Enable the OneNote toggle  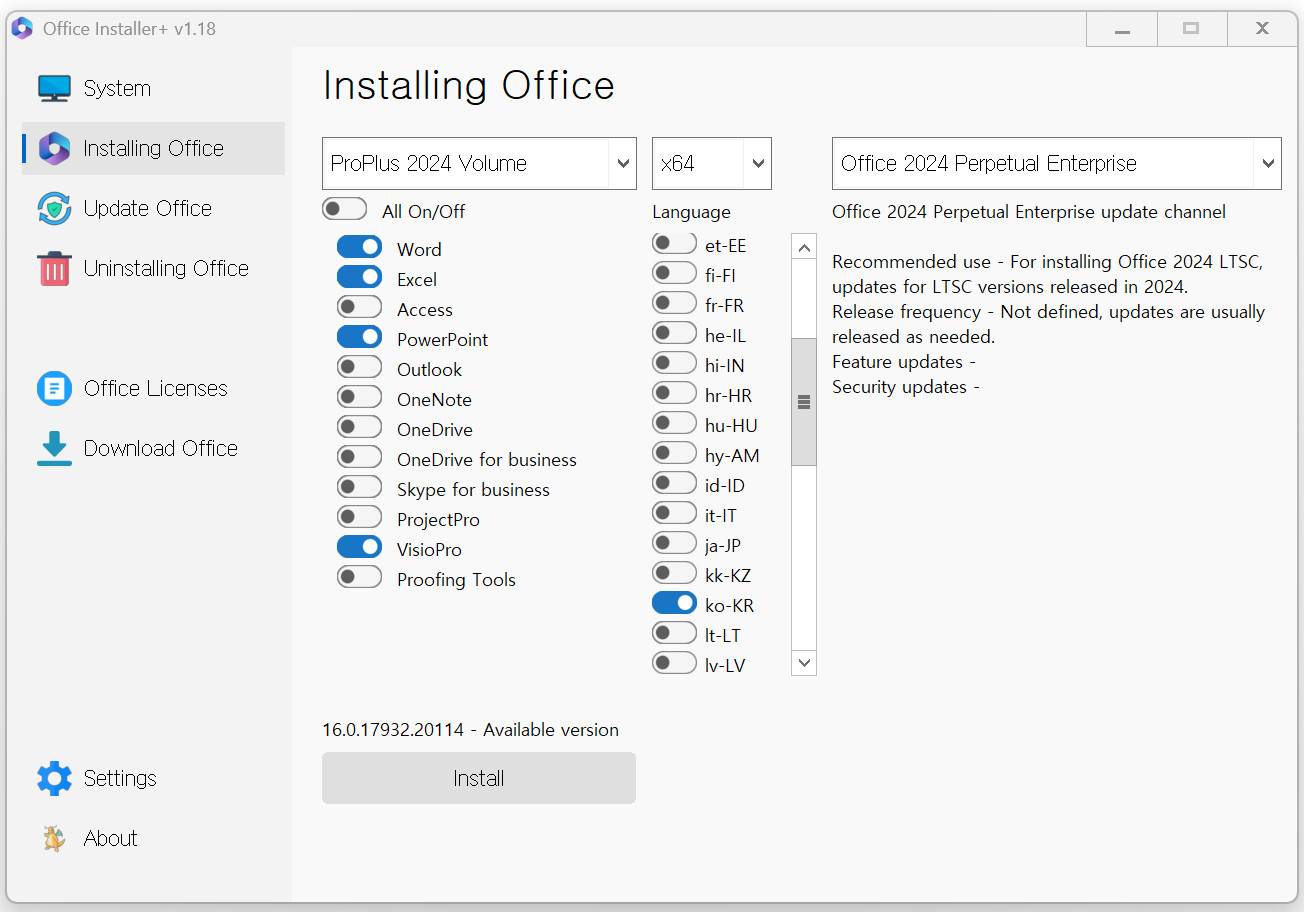click(359, 396)
